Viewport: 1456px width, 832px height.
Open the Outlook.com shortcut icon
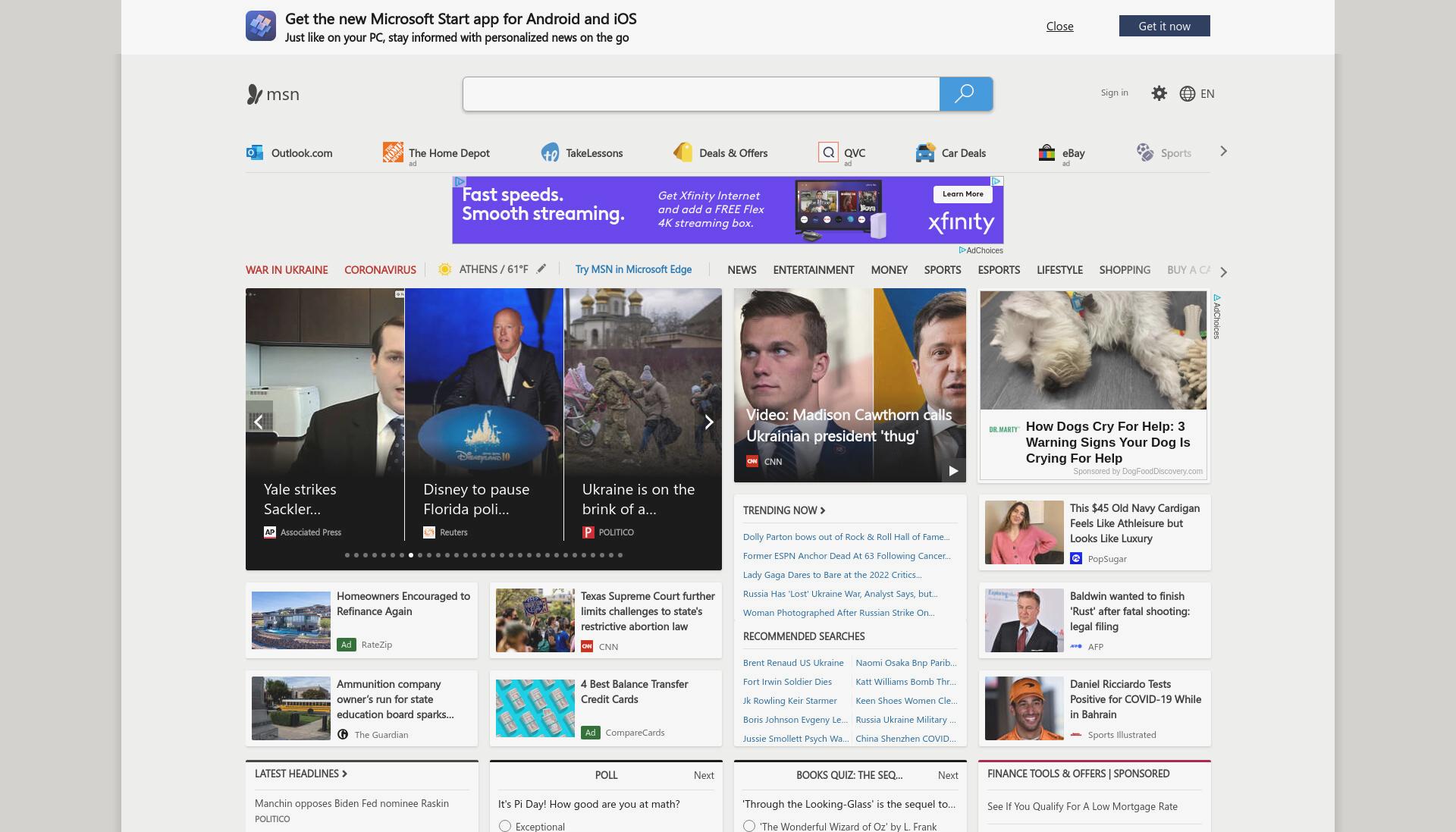point(254,152)
